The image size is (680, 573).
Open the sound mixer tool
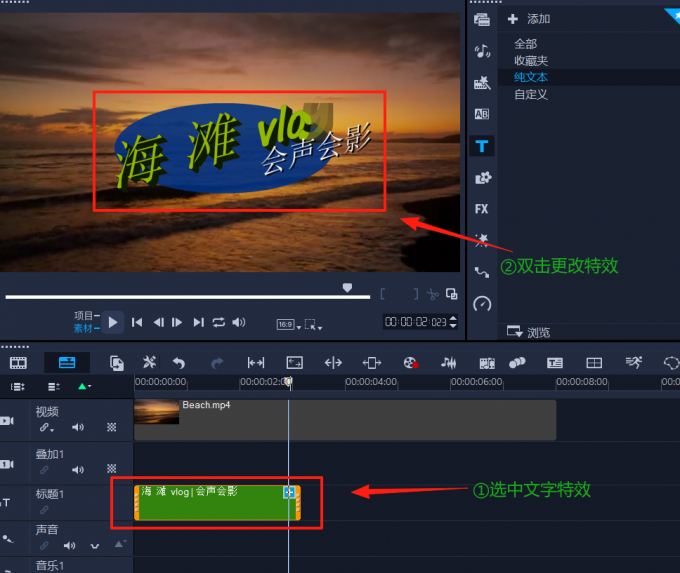point(449,363)
